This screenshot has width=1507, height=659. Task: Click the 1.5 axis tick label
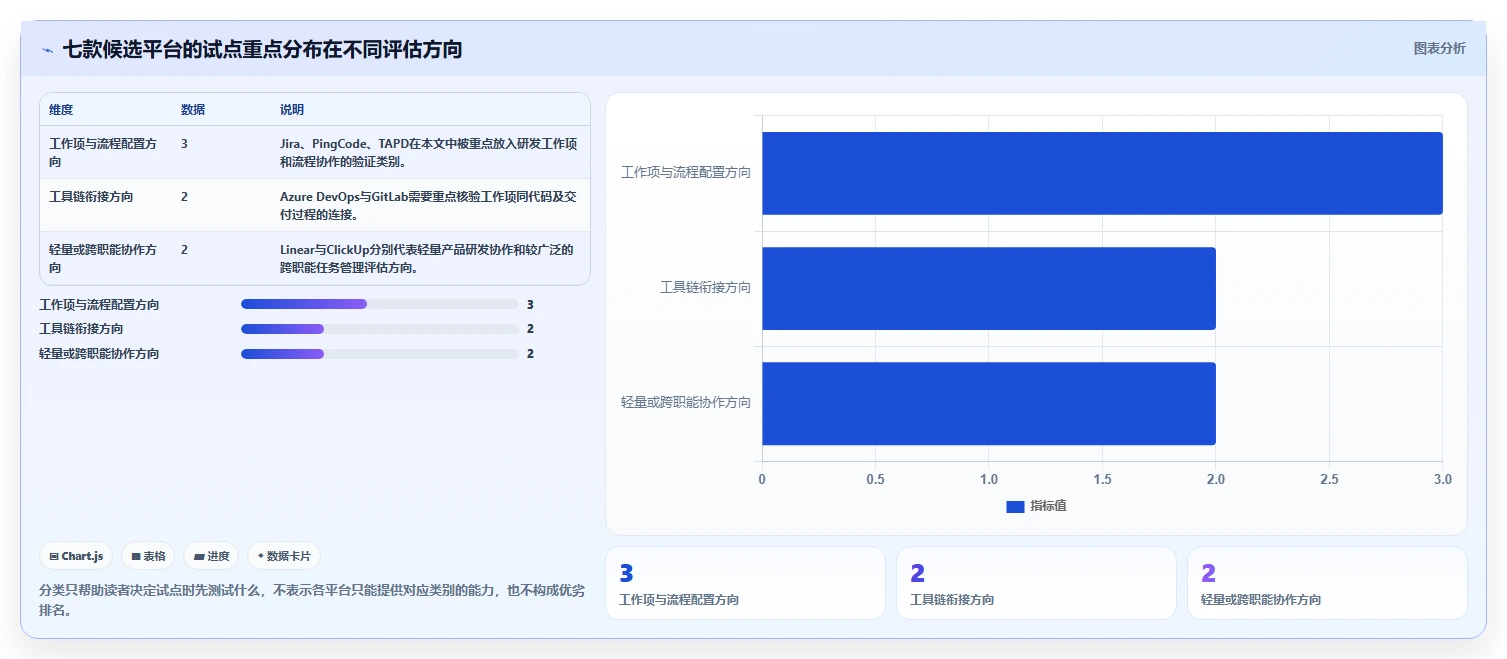[x=1102, y=480]
